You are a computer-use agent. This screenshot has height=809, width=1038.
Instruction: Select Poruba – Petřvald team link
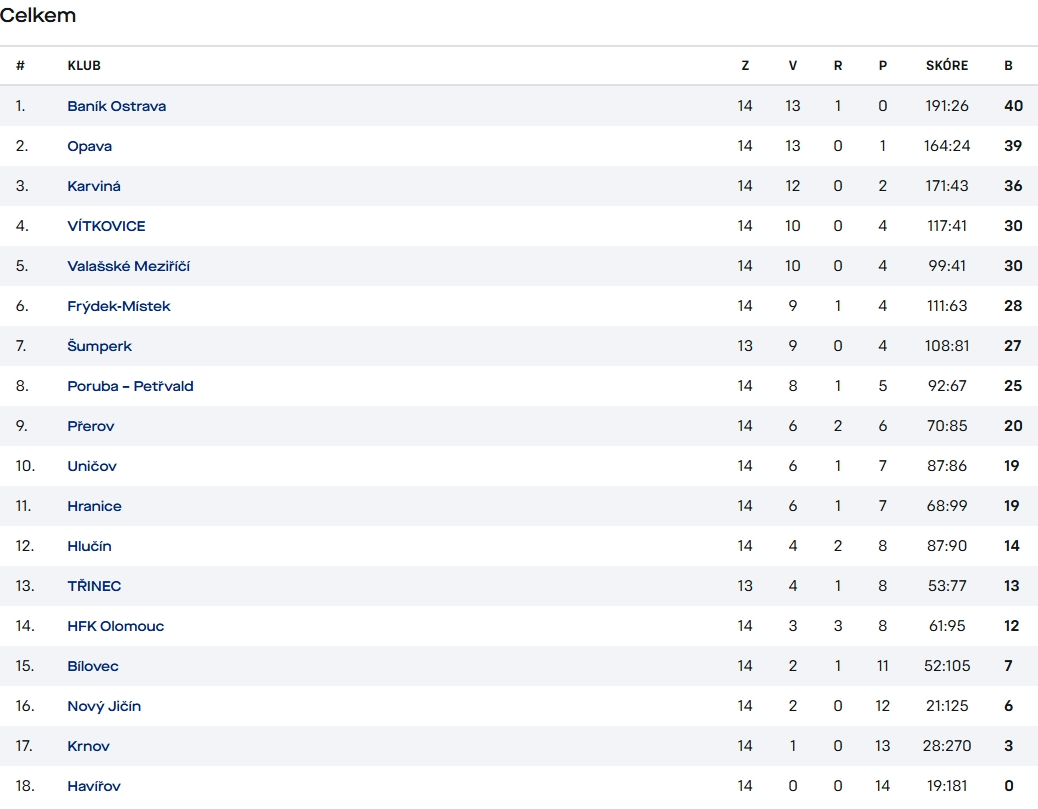point(130,386)
